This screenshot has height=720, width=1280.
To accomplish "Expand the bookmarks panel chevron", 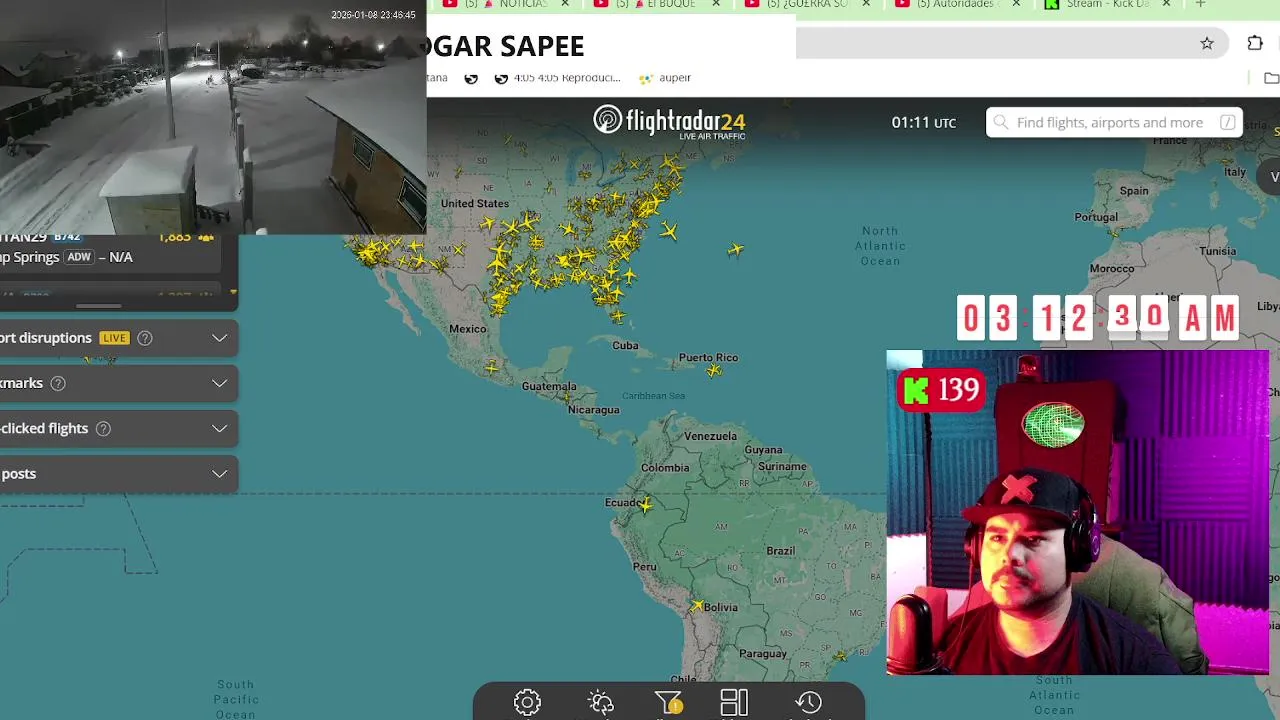I will tap(219, 383).
